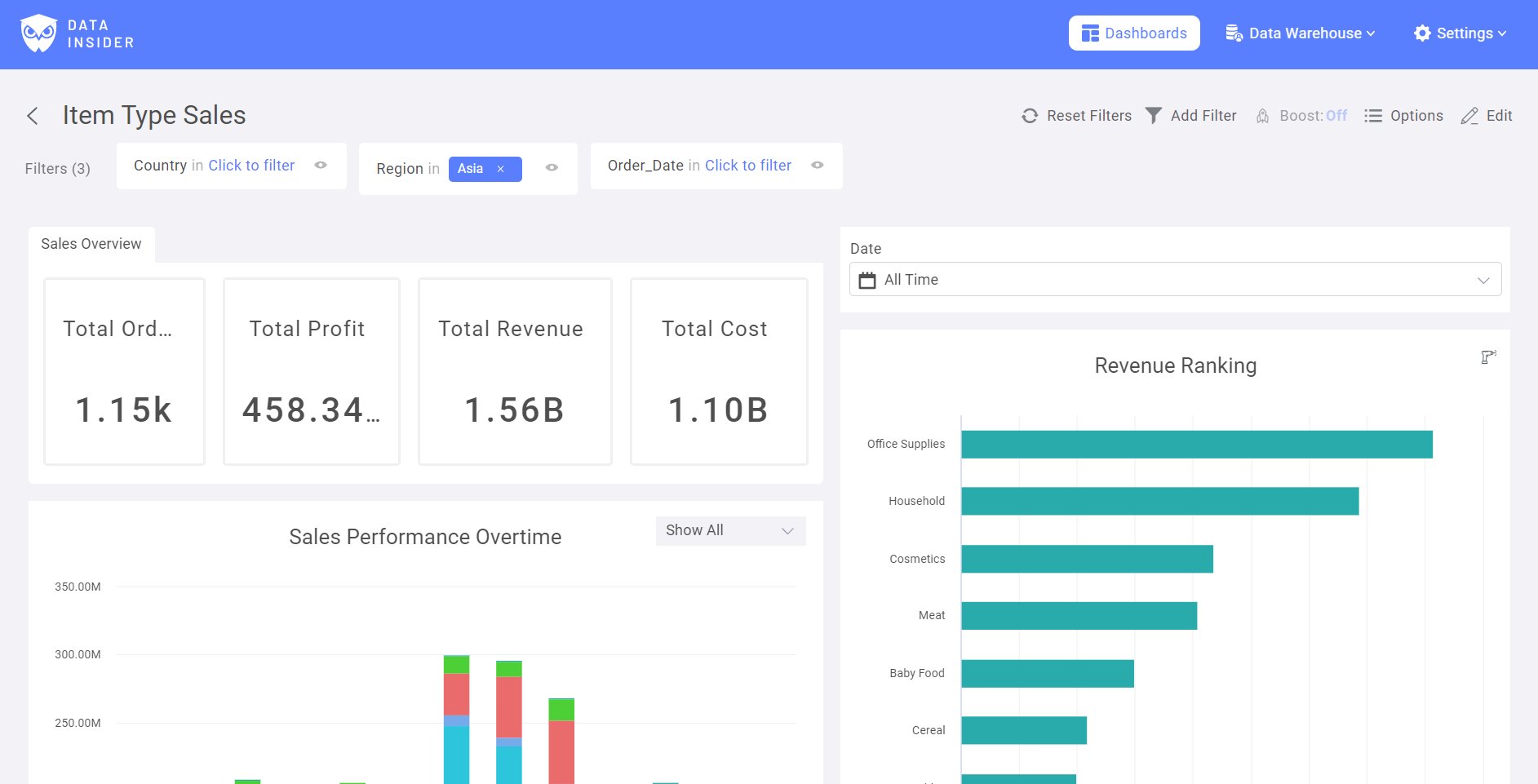Click 'Click to filter' for Country

tap(251, 166)
